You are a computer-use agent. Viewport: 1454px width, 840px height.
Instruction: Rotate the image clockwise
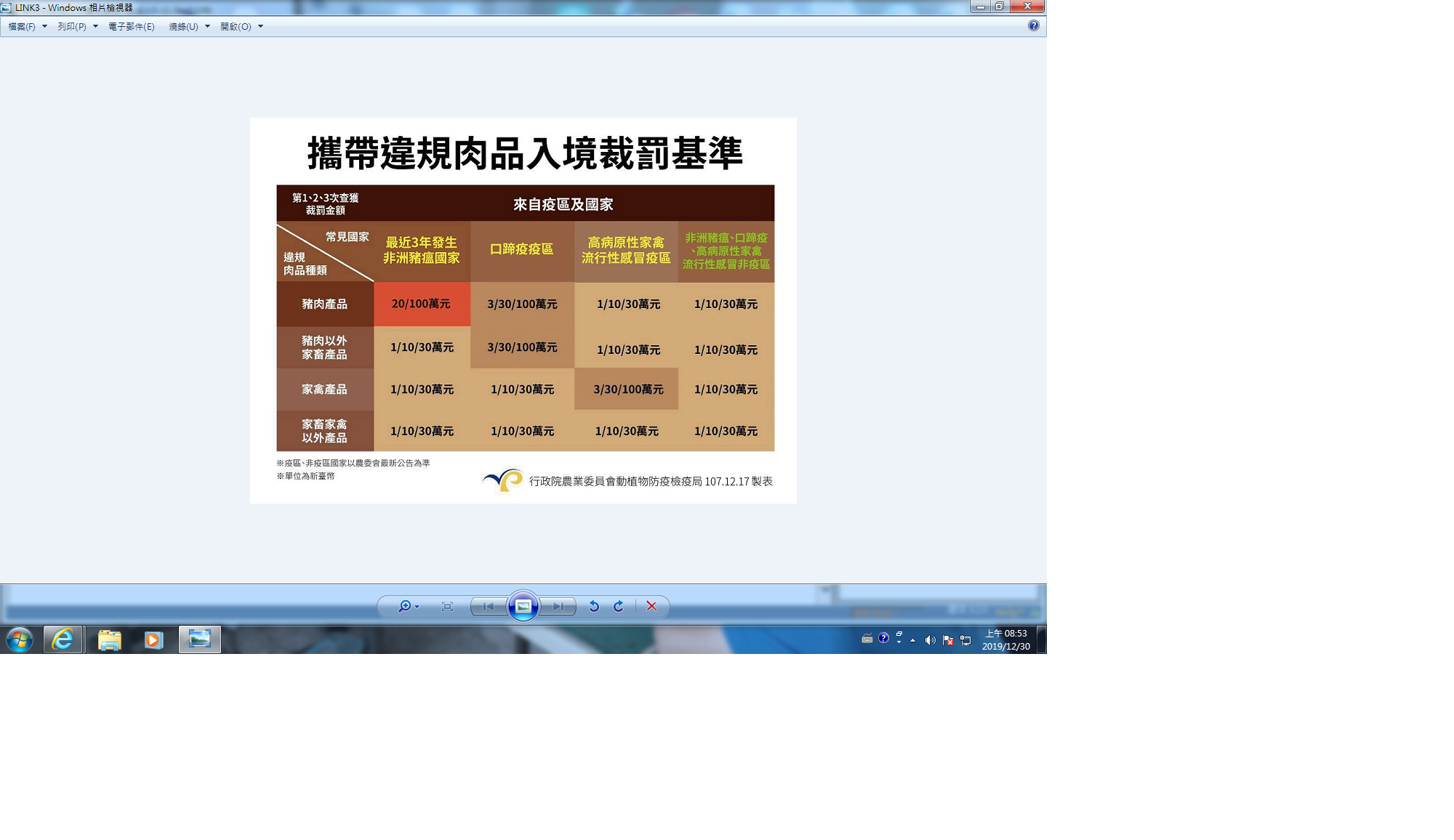(619, 606)
